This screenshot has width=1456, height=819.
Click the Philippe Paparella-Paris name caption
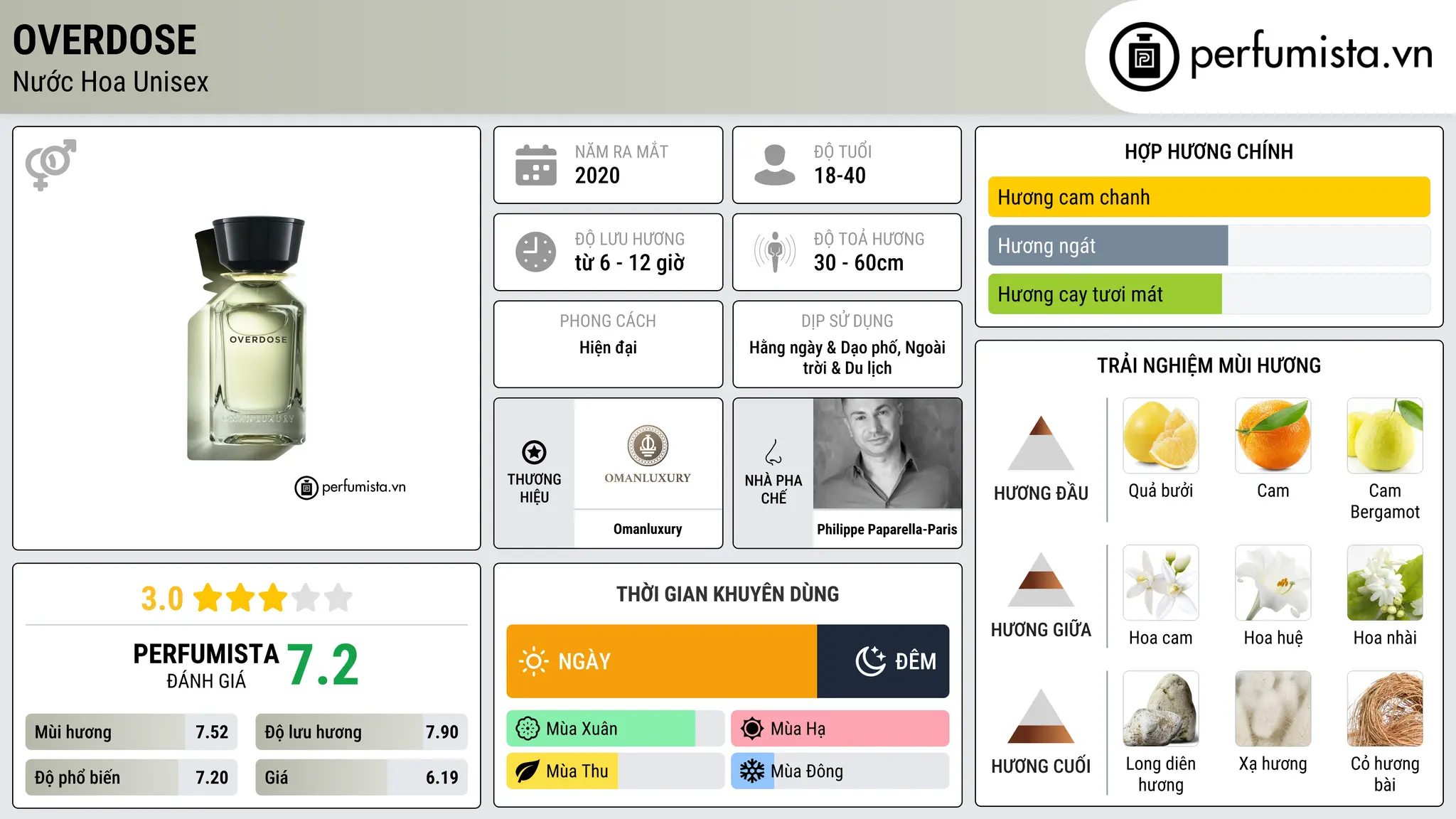pos(887,529)
